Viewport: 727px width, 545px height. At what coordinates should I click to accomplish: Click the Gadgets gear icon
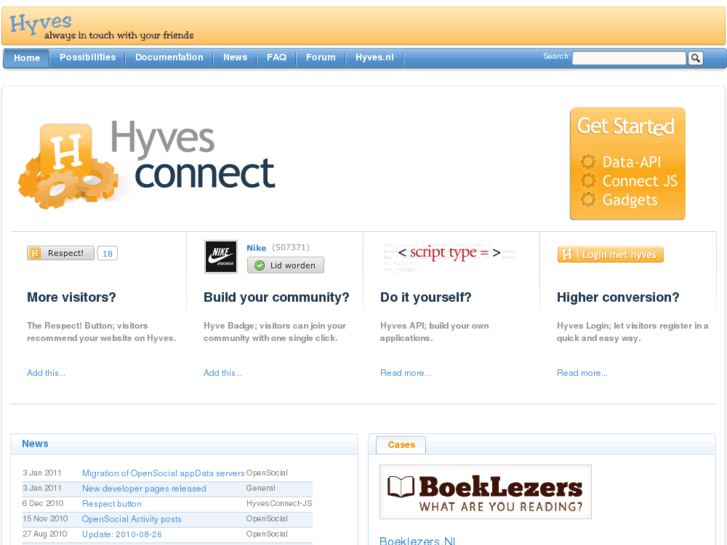click(x=588, y=199)
